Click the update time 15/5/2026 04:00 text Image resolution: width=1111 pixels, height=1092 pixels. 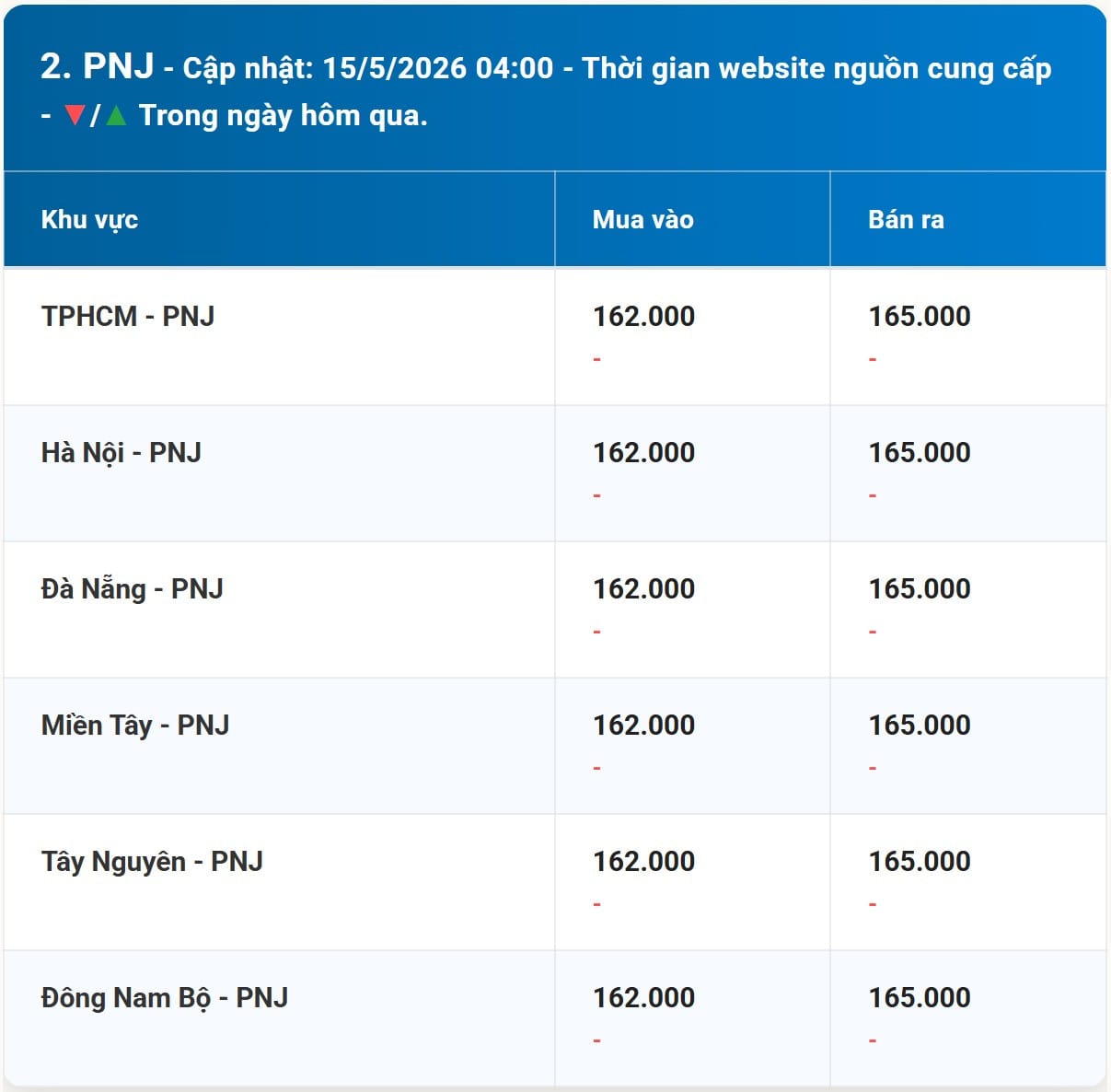pyautogui.click(x=438, y=68)
